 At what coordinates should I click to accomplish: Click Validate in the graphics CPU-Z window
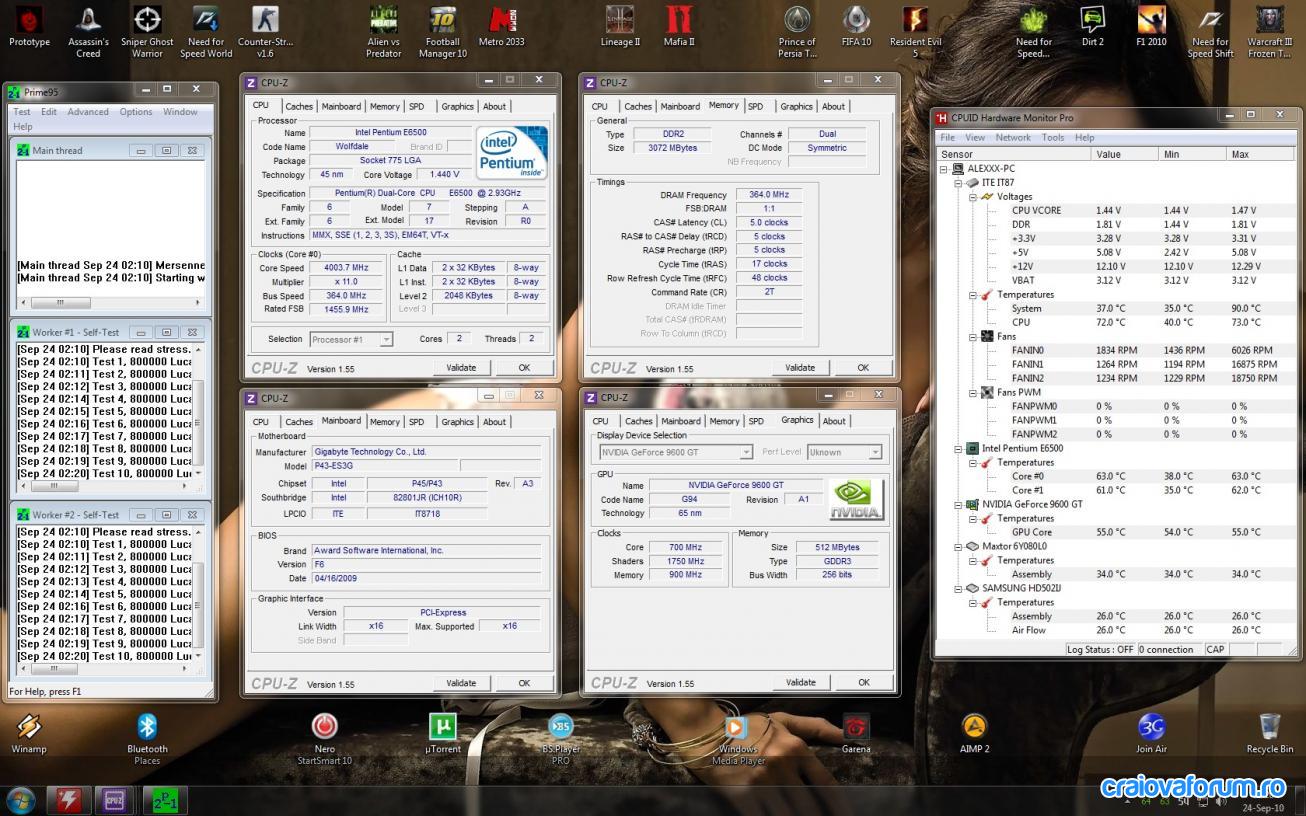801,683
